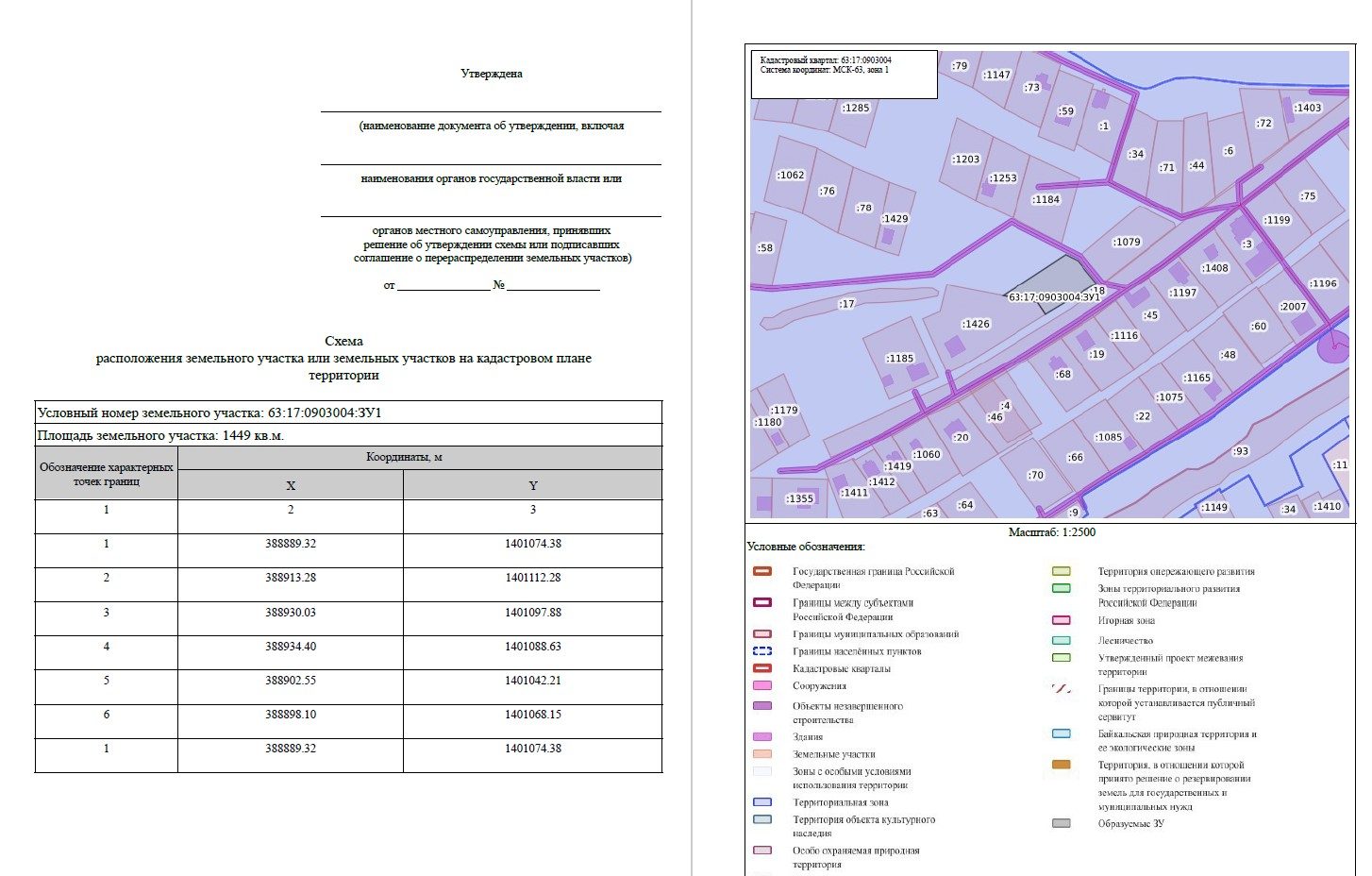Click the Территория опережающего развития legend swatch
The height and width of the screenshot is (876, 1372).
click(x=1062, y=571)
